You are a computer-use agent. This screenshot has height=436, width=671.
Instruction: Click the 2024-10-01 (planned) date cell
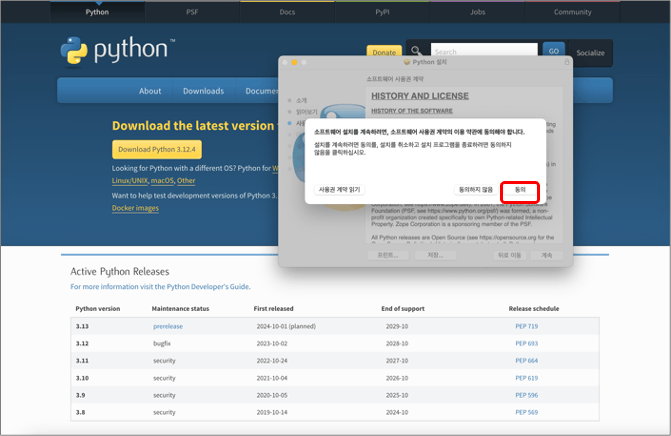coord(286,326)
